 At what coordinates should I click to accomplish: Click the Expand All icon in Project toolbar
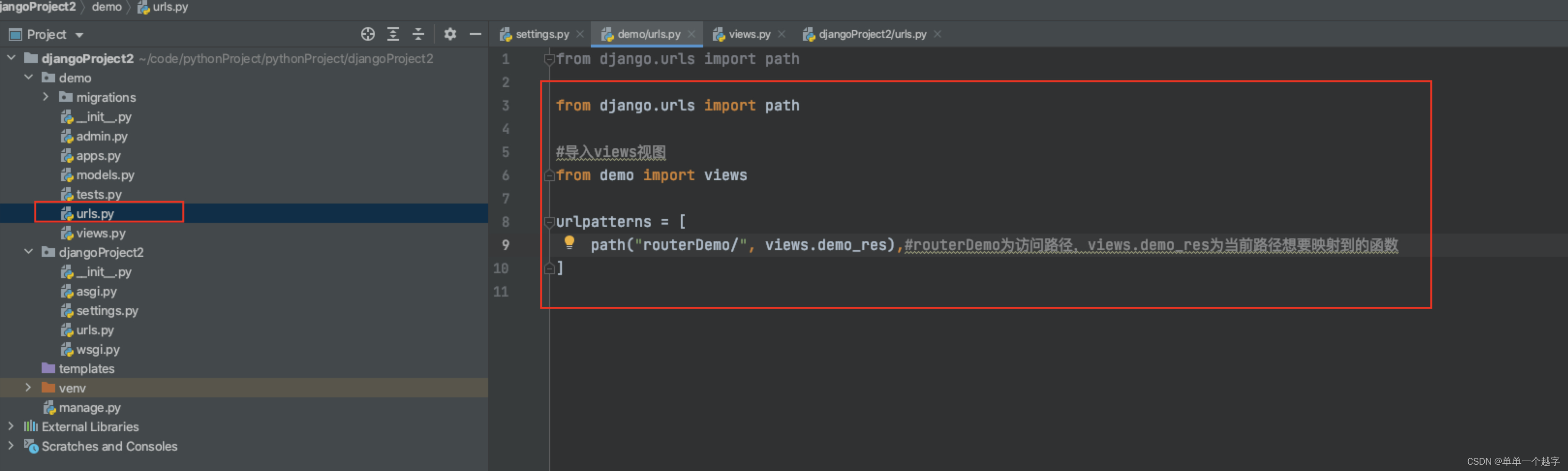click(x=393, y=34)
